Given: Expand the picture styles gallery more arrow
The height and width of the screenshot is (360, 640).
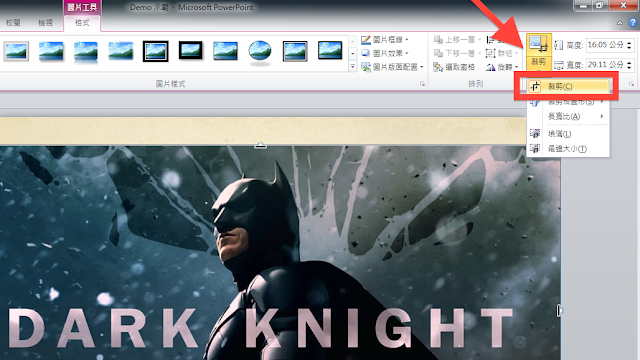Looking at the screenshot, I should pyautogui.click(x=353, y=67).
